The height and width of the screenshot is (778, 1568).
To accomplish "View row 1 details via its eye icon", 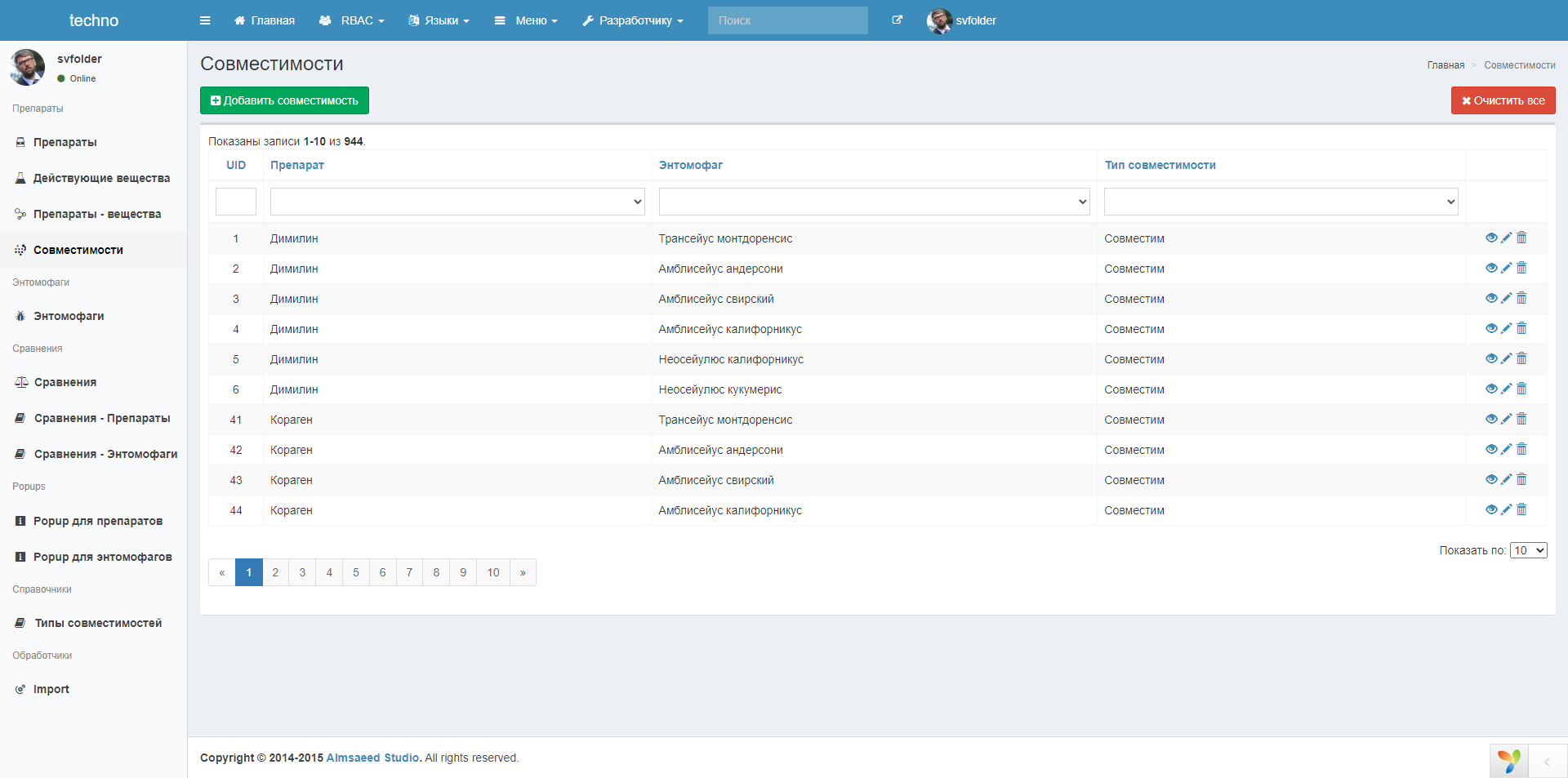I will [x=1491, y=238].
